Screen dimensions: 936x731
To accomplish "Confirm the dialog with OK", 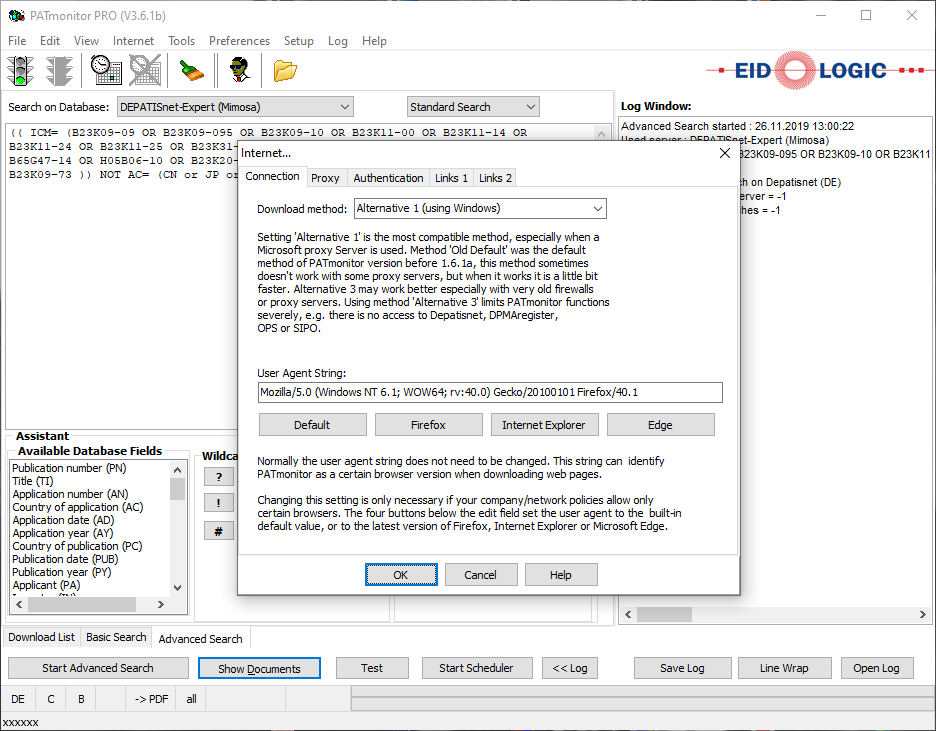I will click(x=401, y=575).
